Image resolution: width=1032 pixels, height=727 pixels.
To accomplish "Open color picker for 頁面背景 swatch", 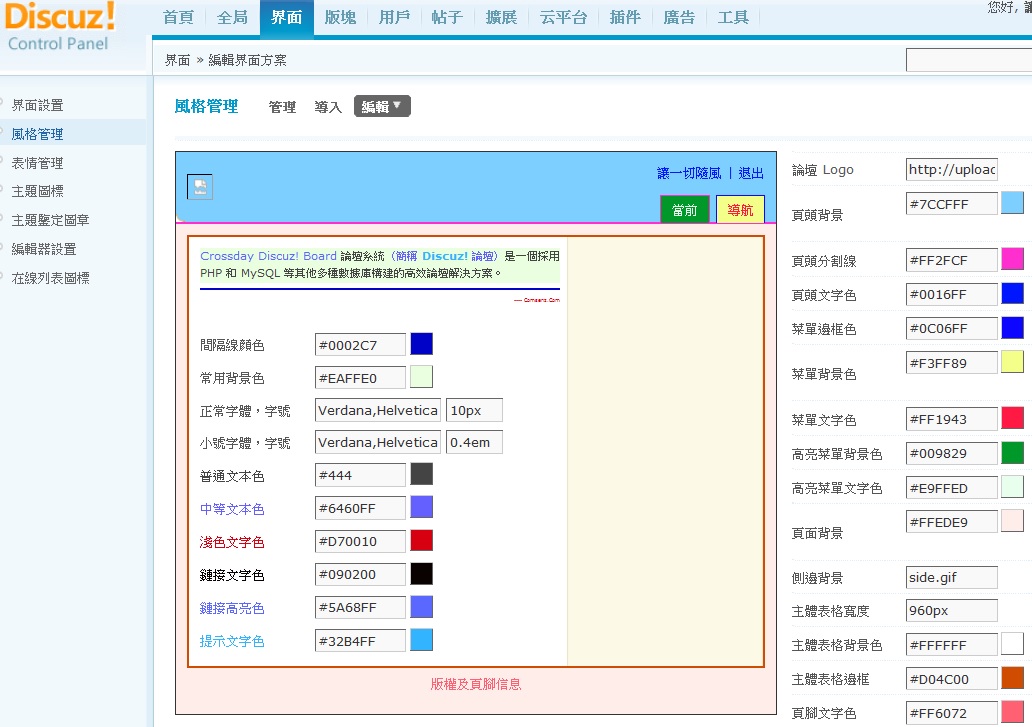I will [x=1012, y=521].
